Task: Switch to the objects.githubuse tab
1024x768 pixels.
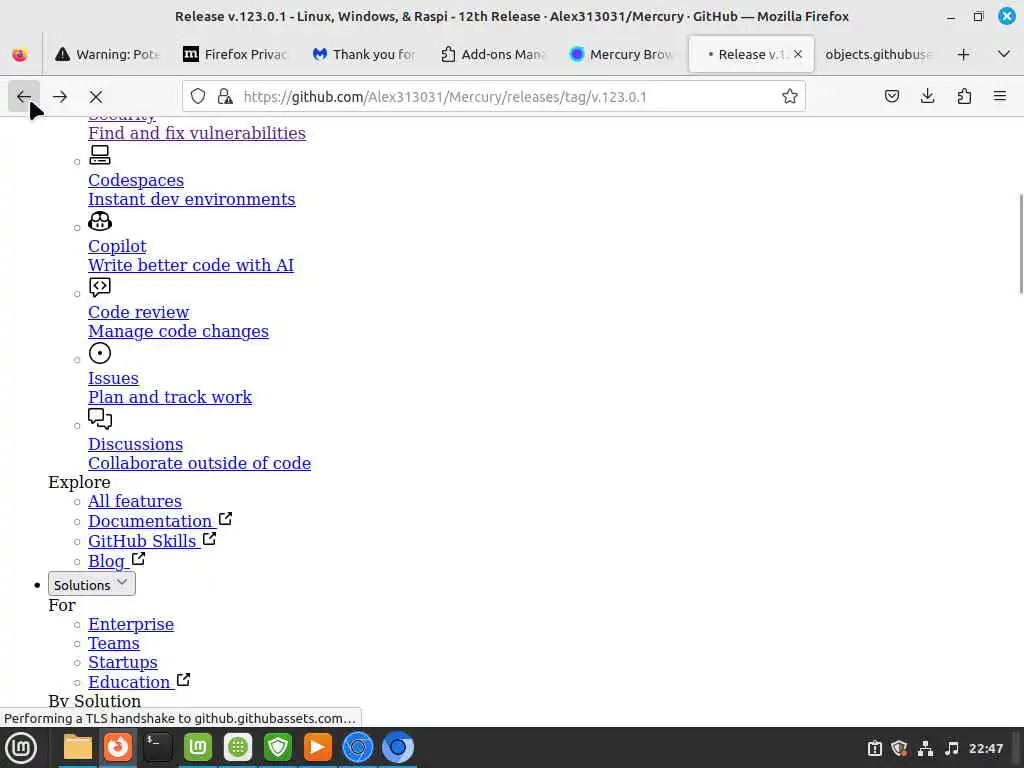Action: coord(878,54)
